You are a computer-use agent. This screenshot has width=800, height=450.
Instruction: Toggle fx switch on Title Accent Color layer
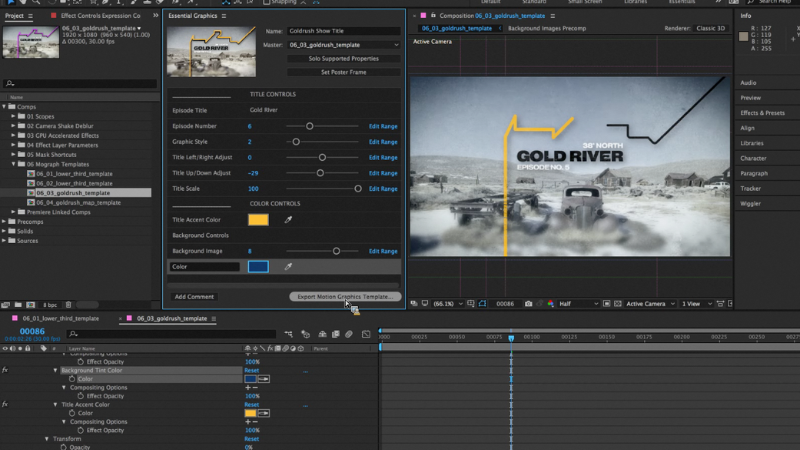(x=5, y=404)
